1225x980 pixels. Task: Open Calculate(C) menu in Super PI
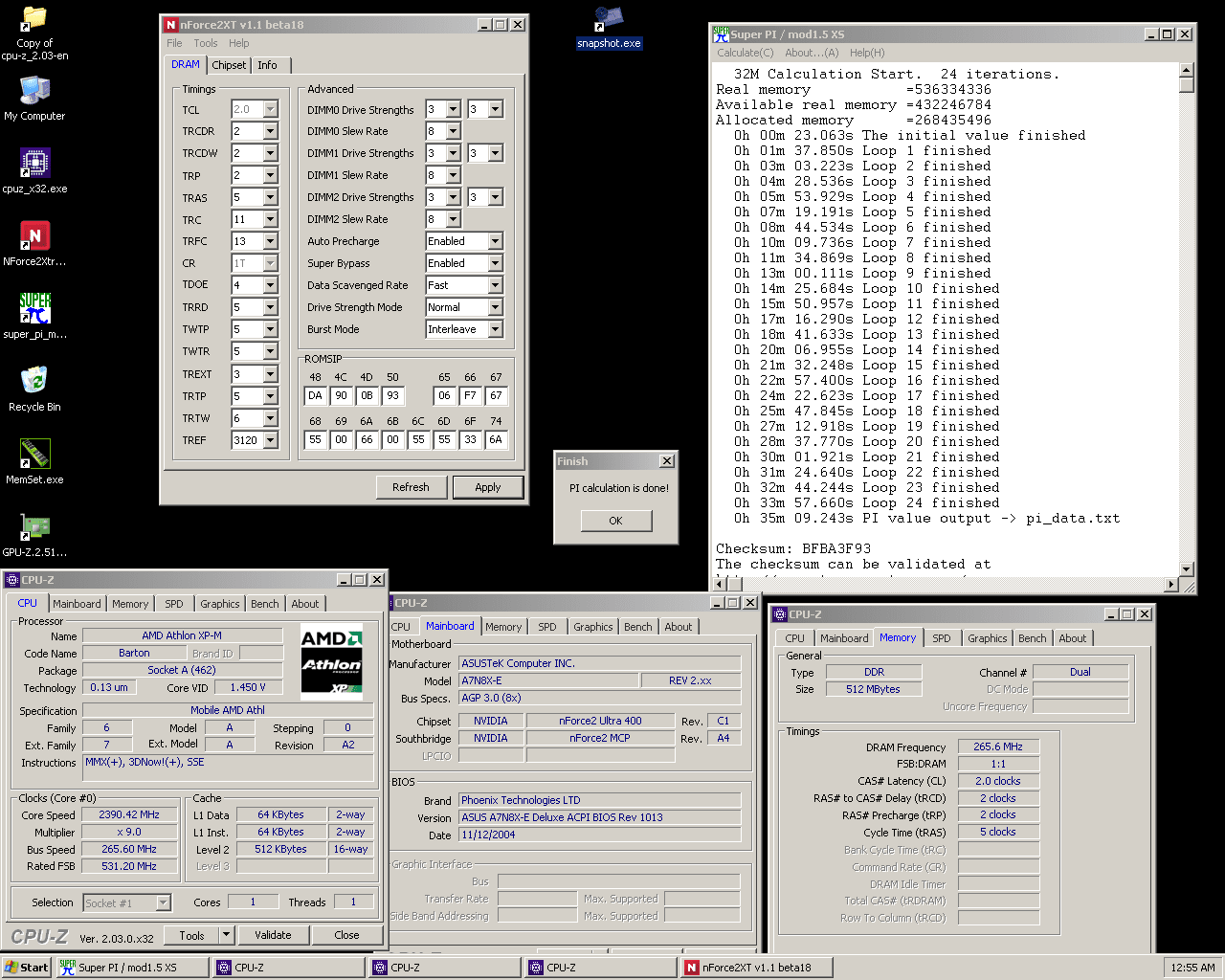pos(746,53)
